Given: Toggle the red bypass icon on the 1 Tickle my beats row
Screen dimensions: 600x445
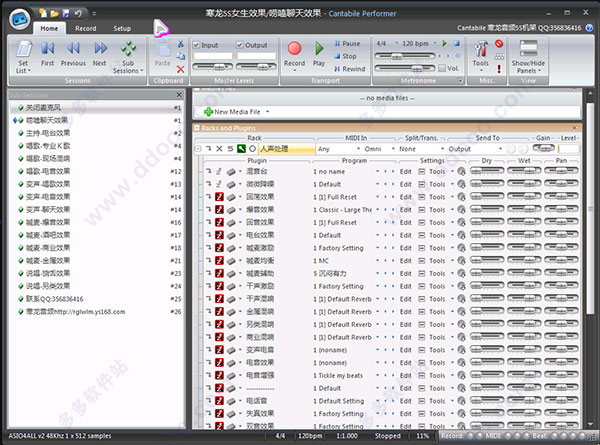Looking at the screenshot, I should pyautogui.click(x=219, y=375).
